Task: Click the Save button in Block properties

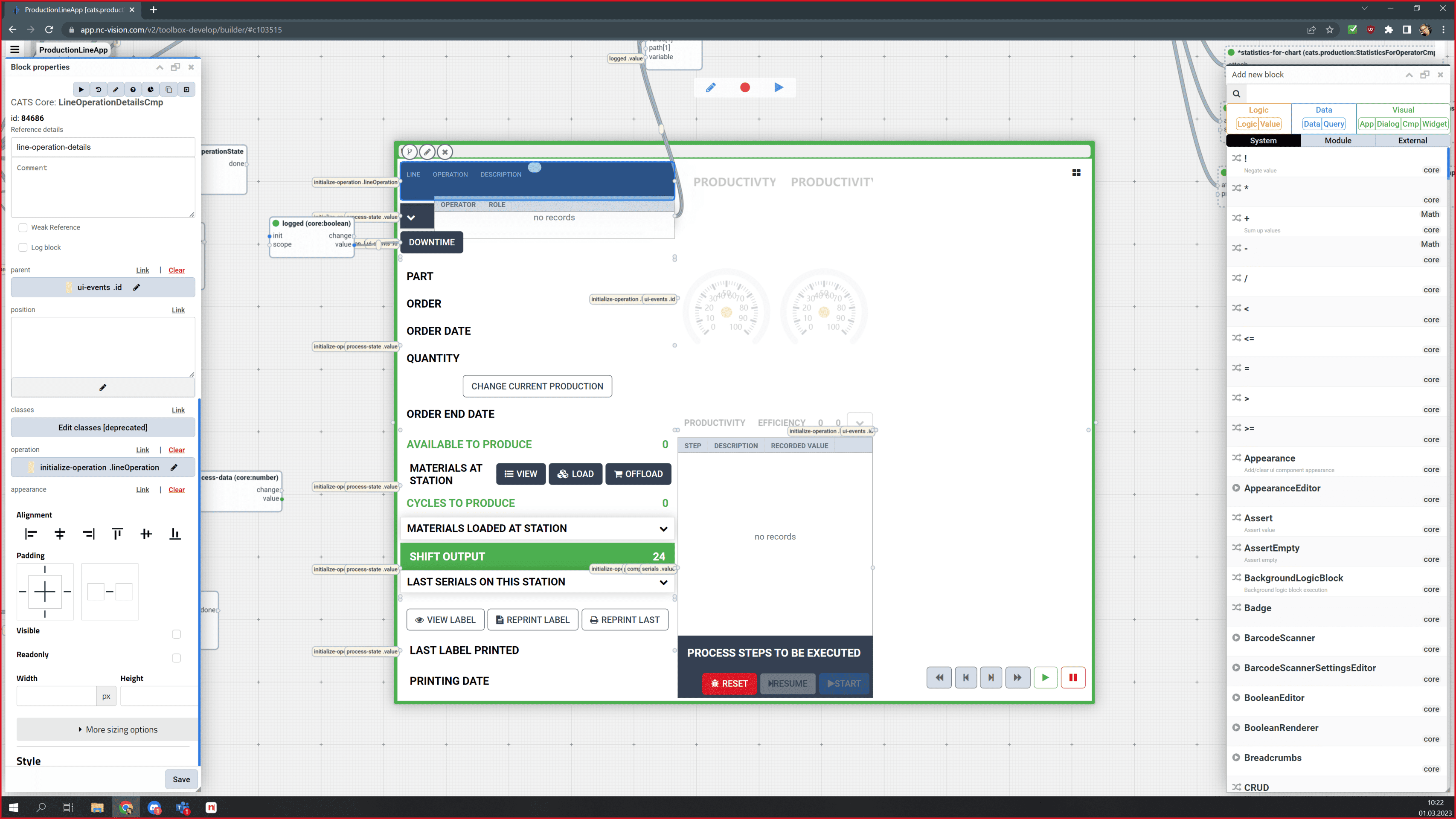Action: click(181, 779)
